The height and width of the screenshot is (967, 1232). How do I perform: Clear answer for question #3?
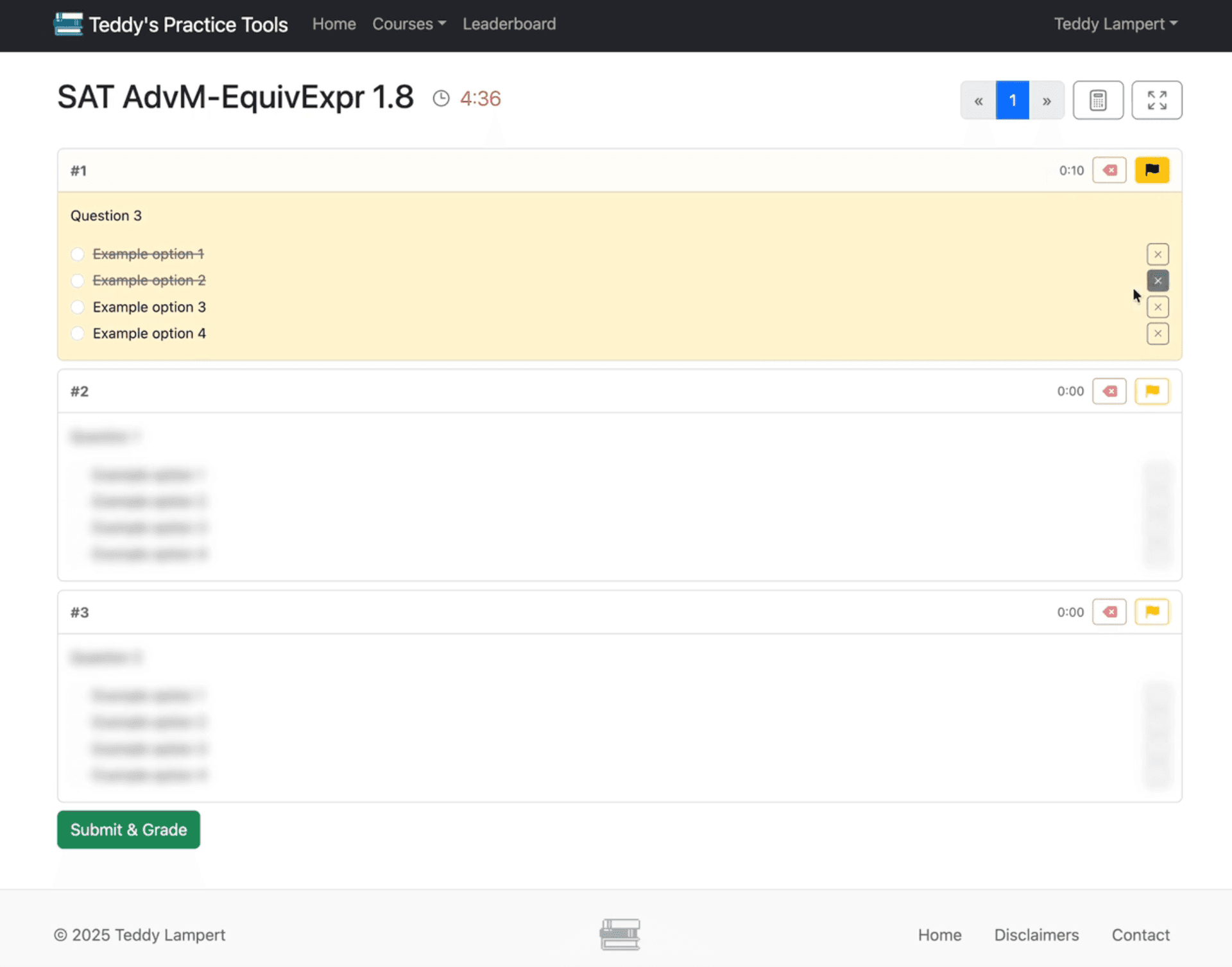(x=1109, y=612)
